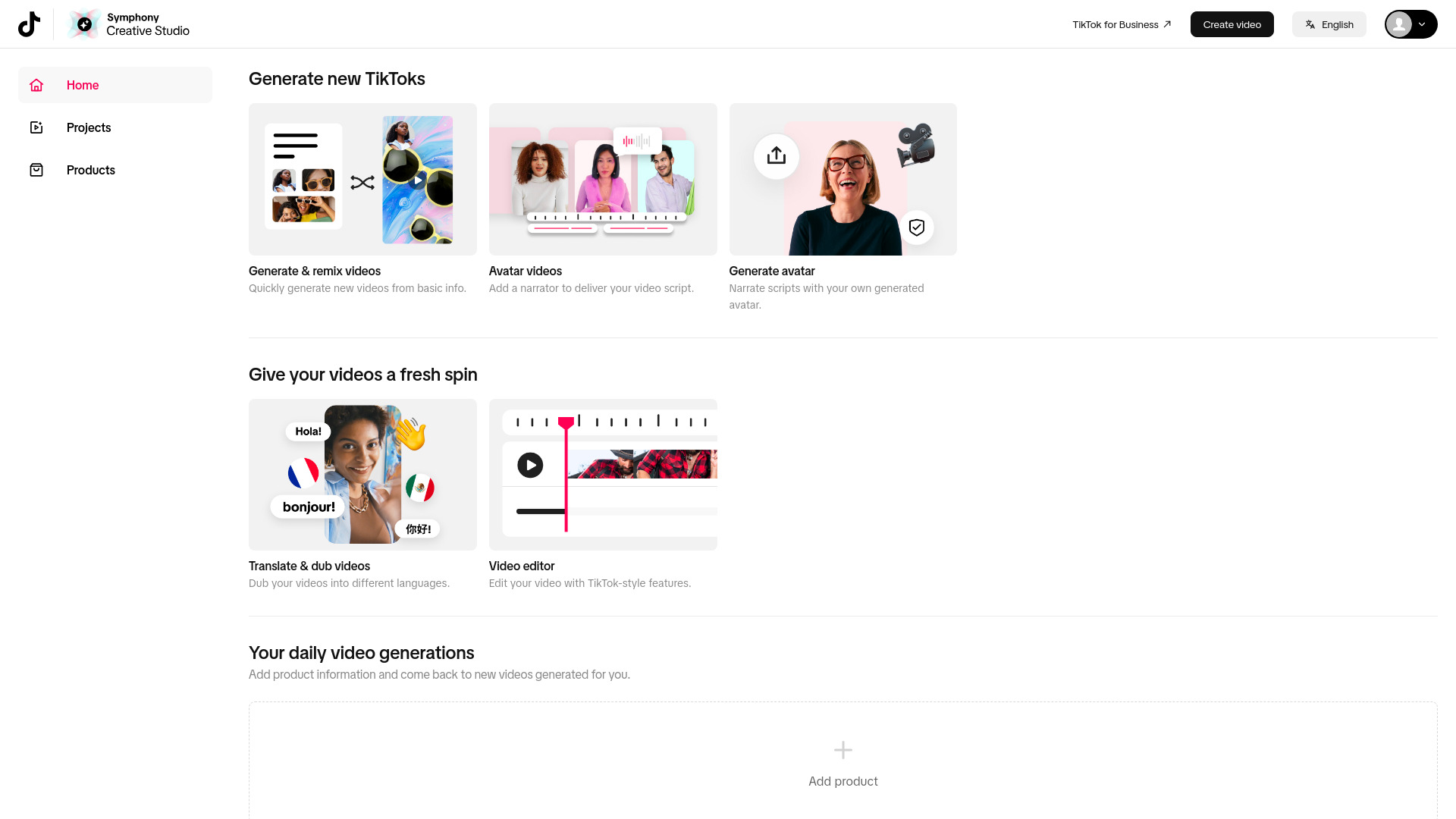Expand the English language dropdown
The image size is (1456, 819).
[1329, 24]
